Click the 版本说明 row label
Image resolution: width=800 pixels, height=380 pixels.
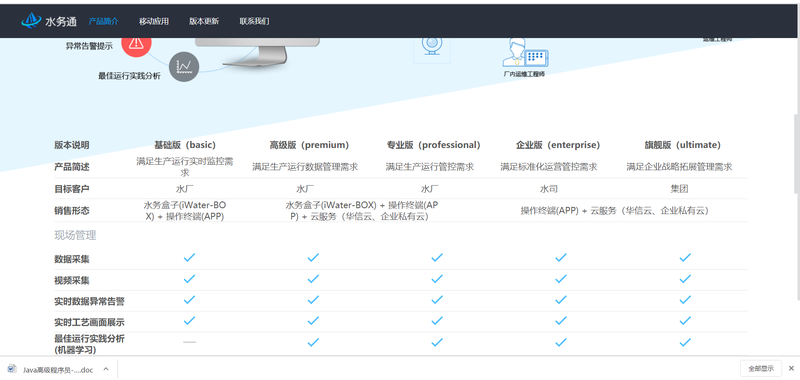click(72, 145)
